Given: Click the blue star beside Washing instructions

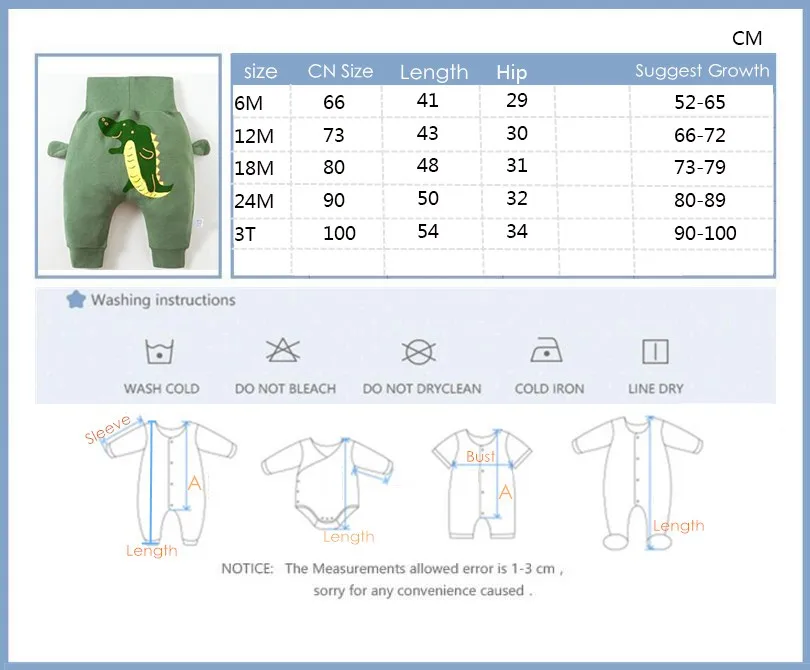Looking at the screenshot, I should click(x=76, y=299).
